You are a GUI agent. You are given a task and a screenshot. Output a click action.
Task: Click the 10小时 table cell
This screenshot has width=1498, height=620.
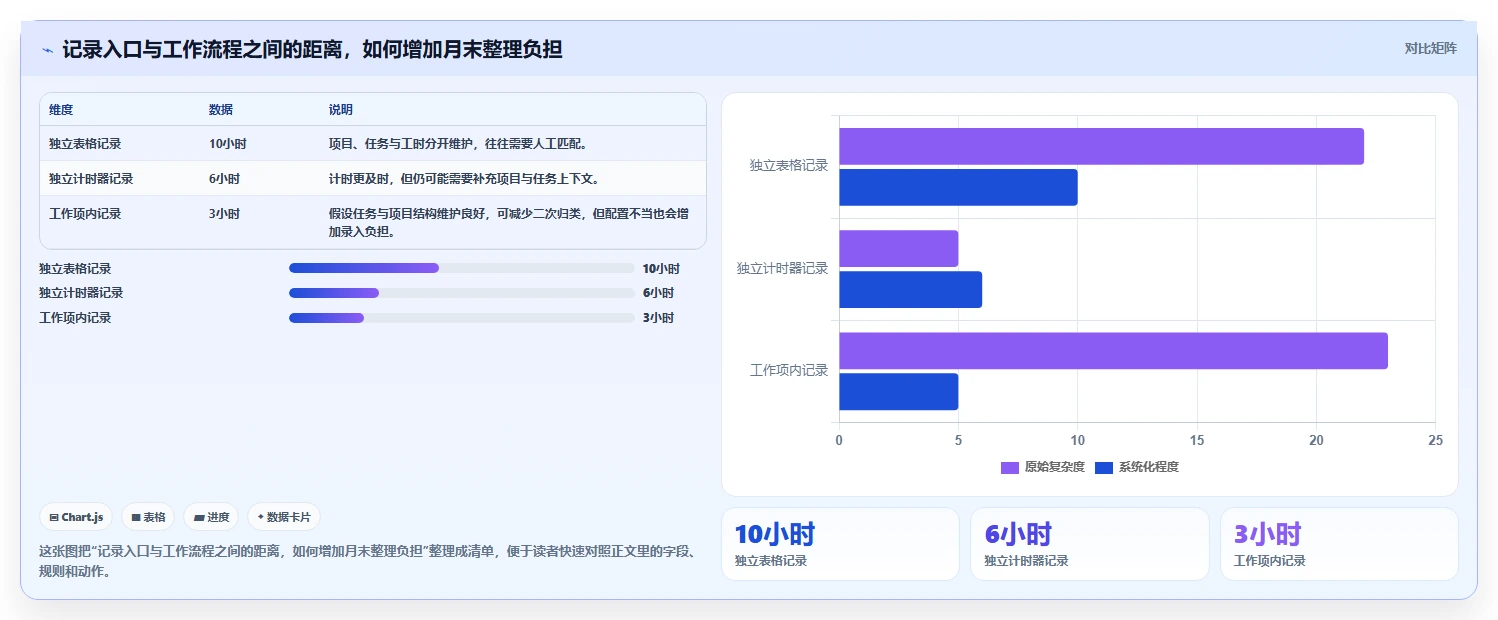[x=228, y=144]
